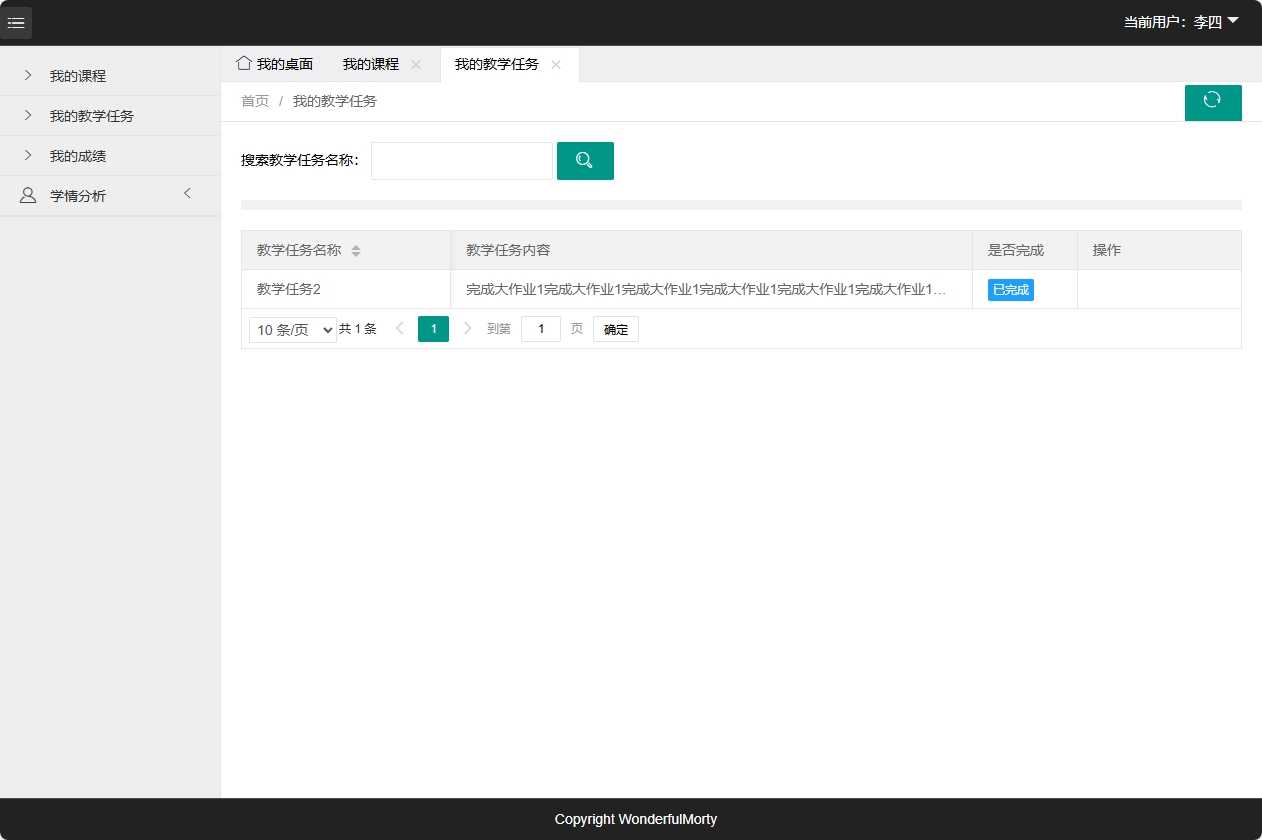Open the 10 条/页 page size dropdown
The width and height of the screenshot is (1262, 840).
[292, 328]
